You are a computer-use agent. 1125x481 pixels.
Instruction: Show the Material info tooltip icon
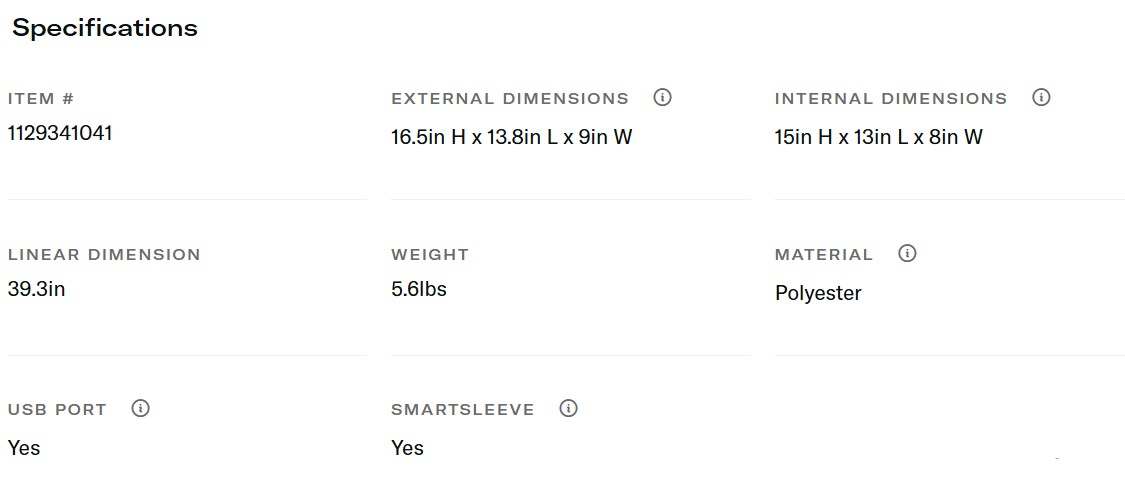[x=907, y=254]
